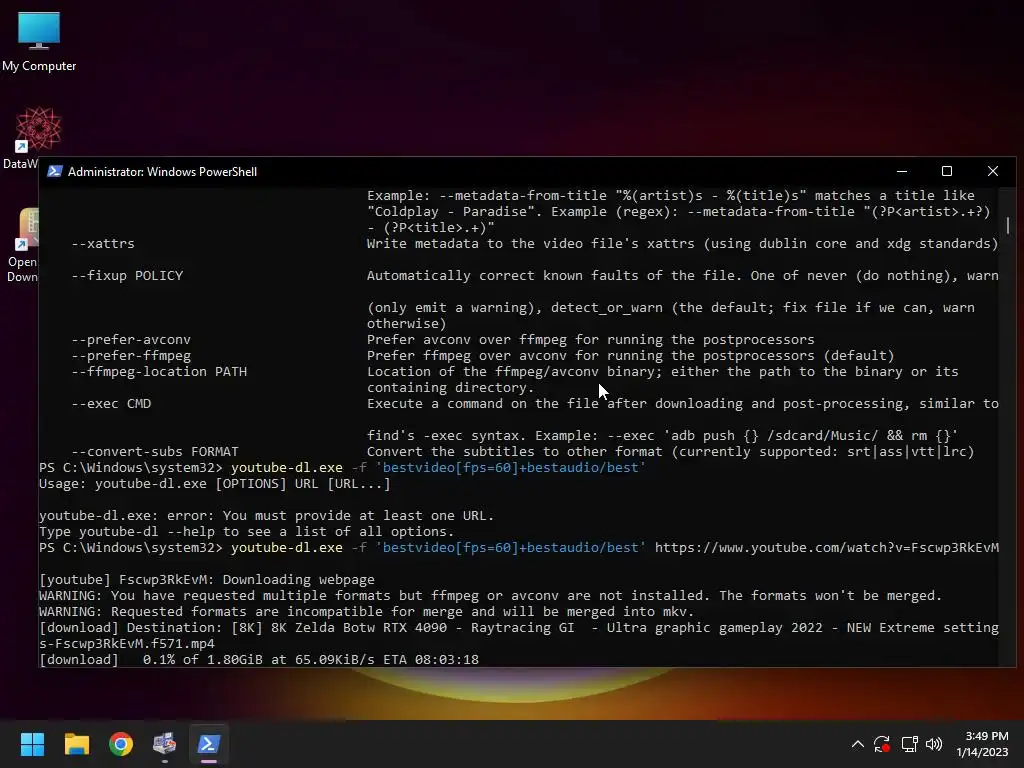Open the Windows Start menu

tap(32, 744)
